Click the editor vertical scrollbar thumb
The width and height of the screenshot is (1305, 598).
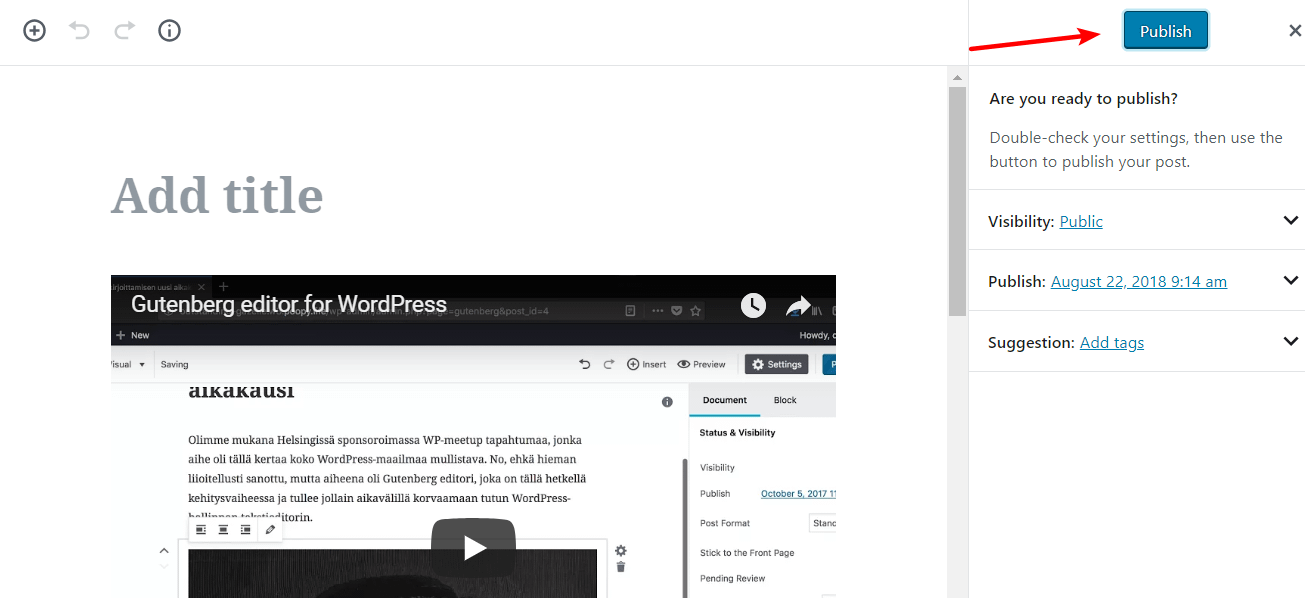click(957, 200)
